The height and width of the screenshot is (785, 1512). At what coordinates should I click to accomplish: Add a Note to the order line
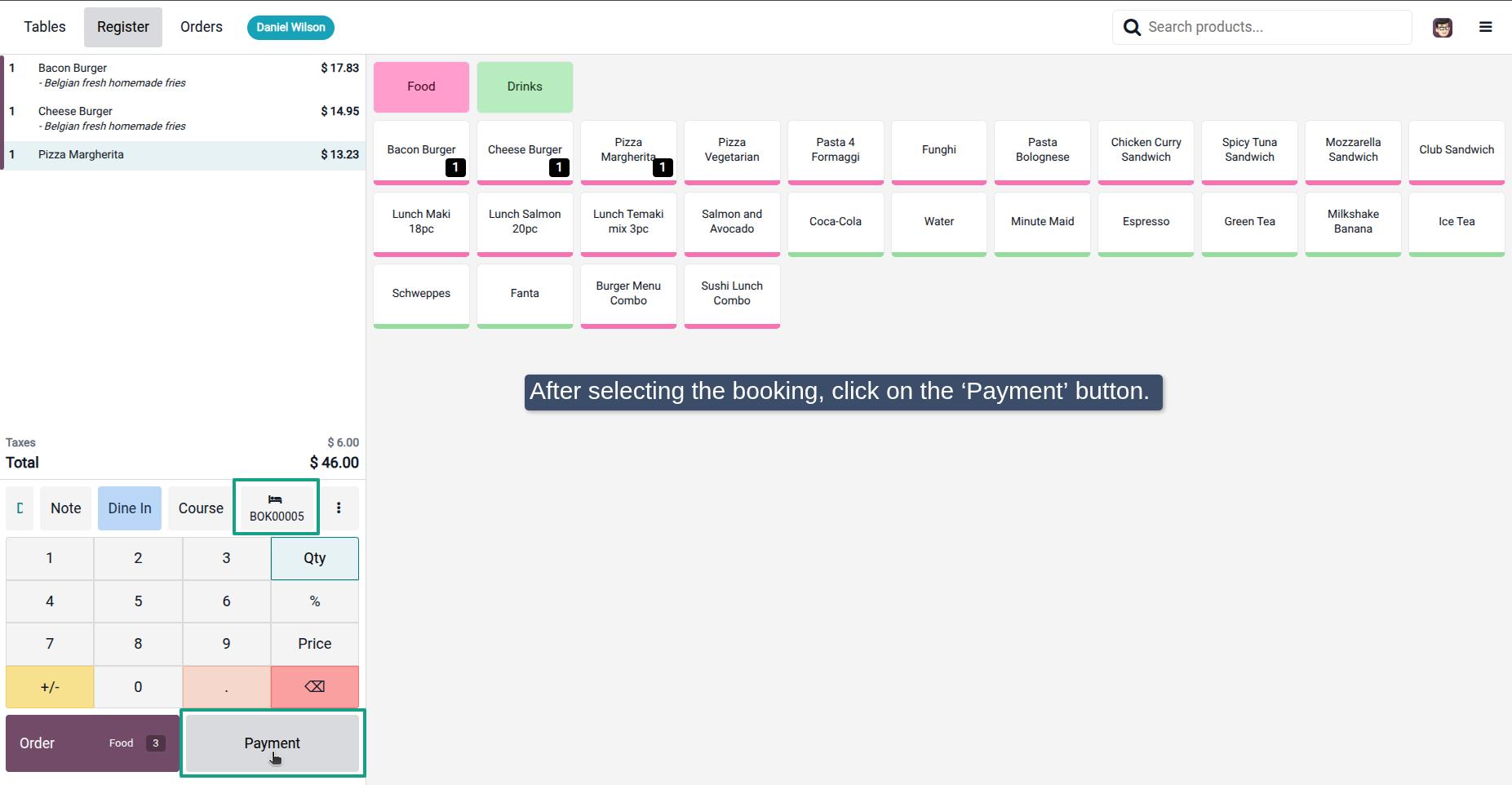click(66, 508)
